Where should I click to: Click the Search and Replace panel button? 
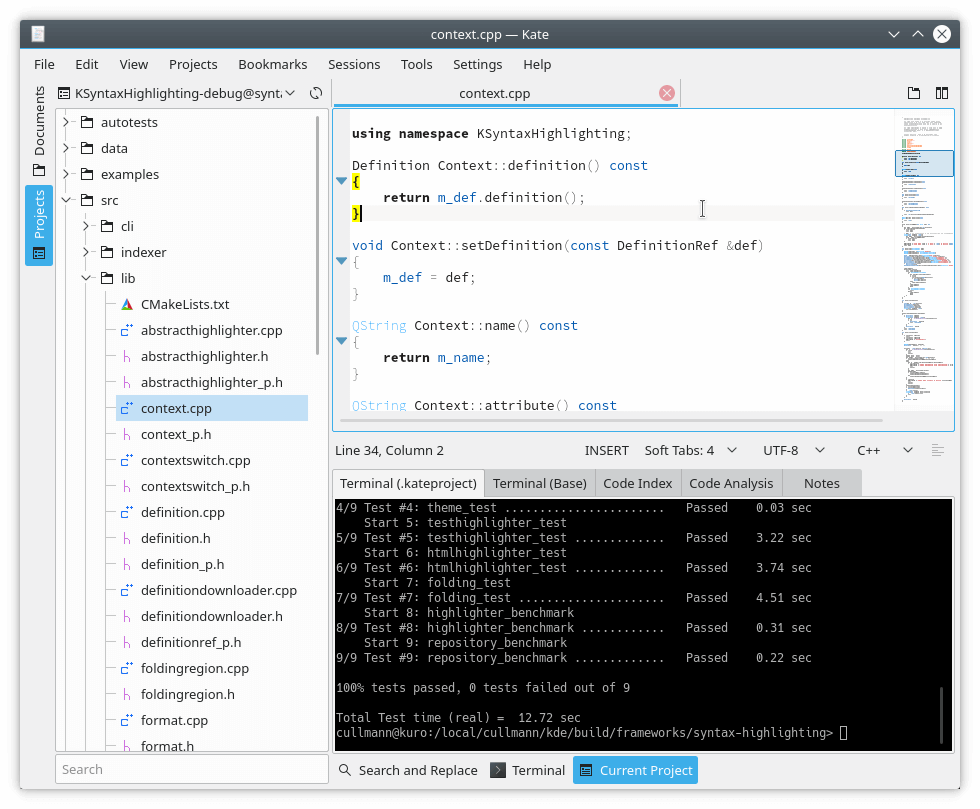(x=407, y=770)
